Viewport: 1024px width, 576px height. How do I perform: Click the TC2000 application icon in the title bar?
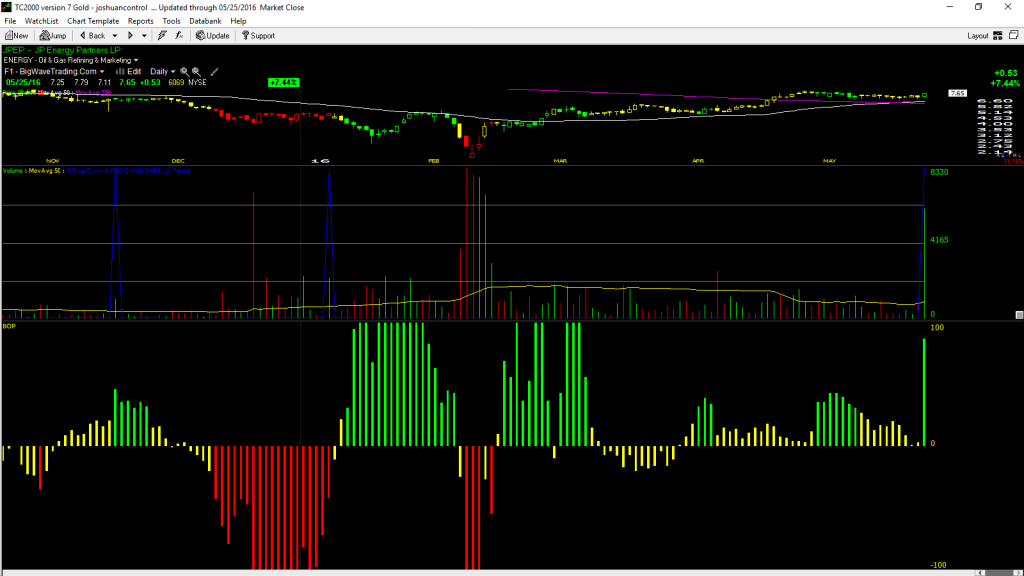click(7, 7)
